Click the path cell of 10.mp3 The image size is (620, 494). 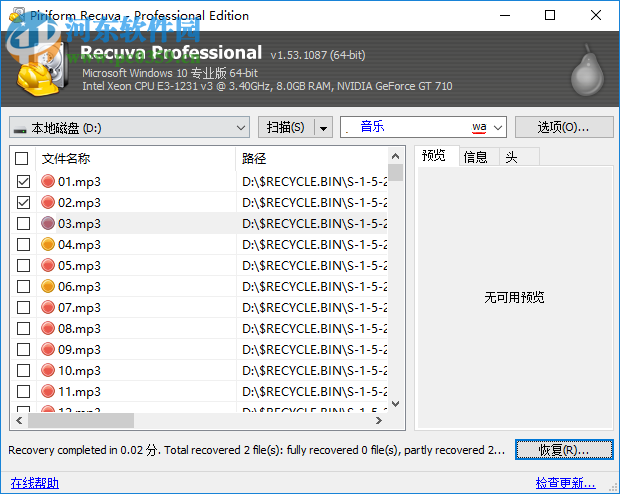312,370
